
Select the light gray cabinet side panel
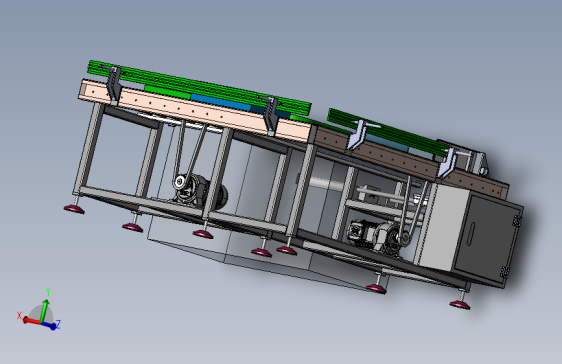pyautogui.click(x=443, y=227)
